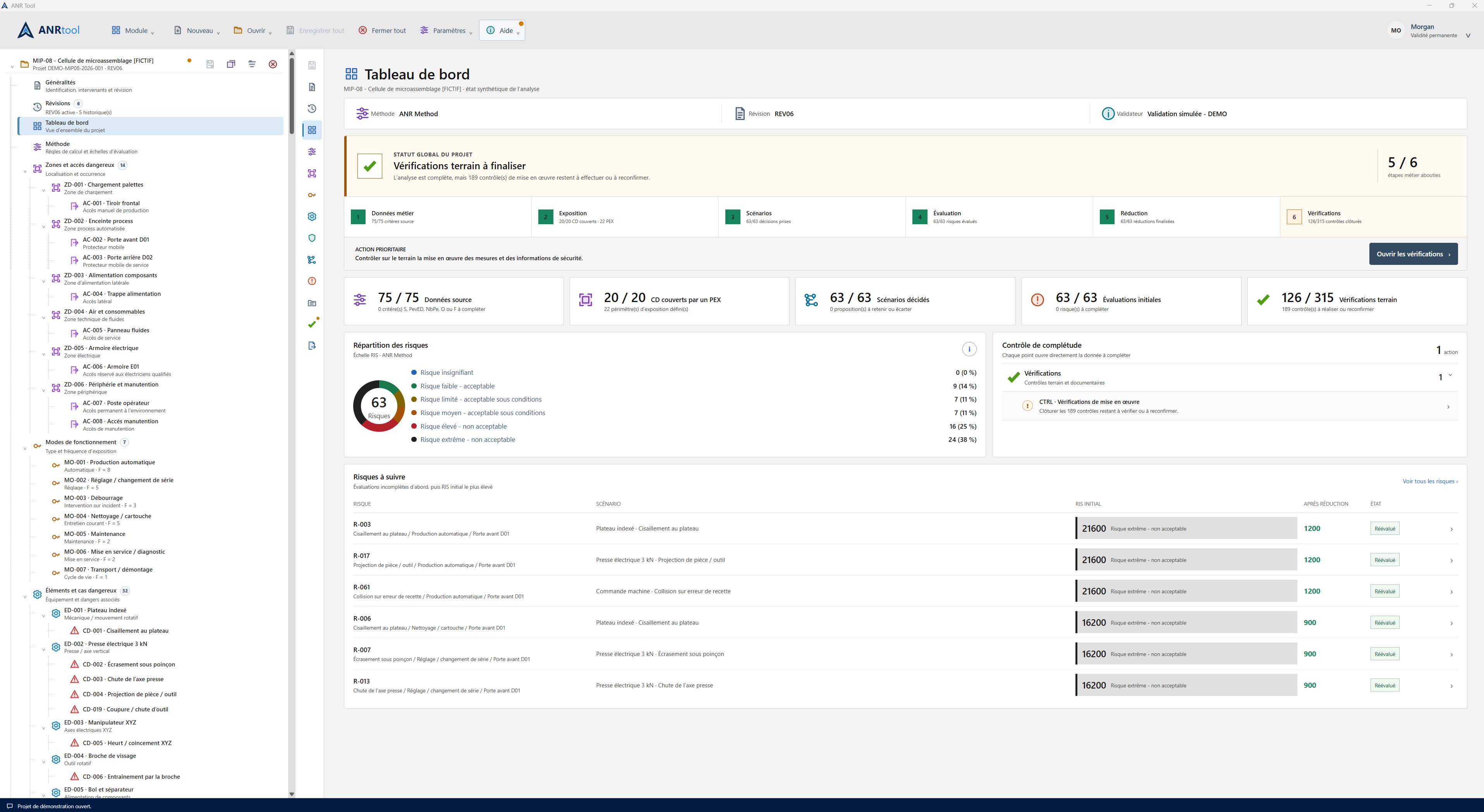Follow the Voir tous les risques link
Screen dimensions: 1484x812
click(x=1430, y=481)
